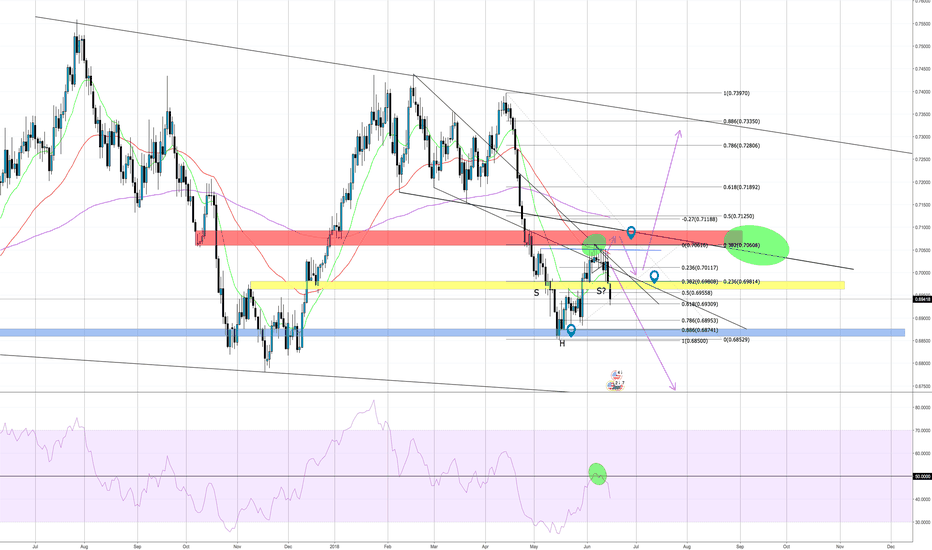Click the blue pin marker on the red band
This screenshot has width=932, height=550.
[x=631, y=232]
